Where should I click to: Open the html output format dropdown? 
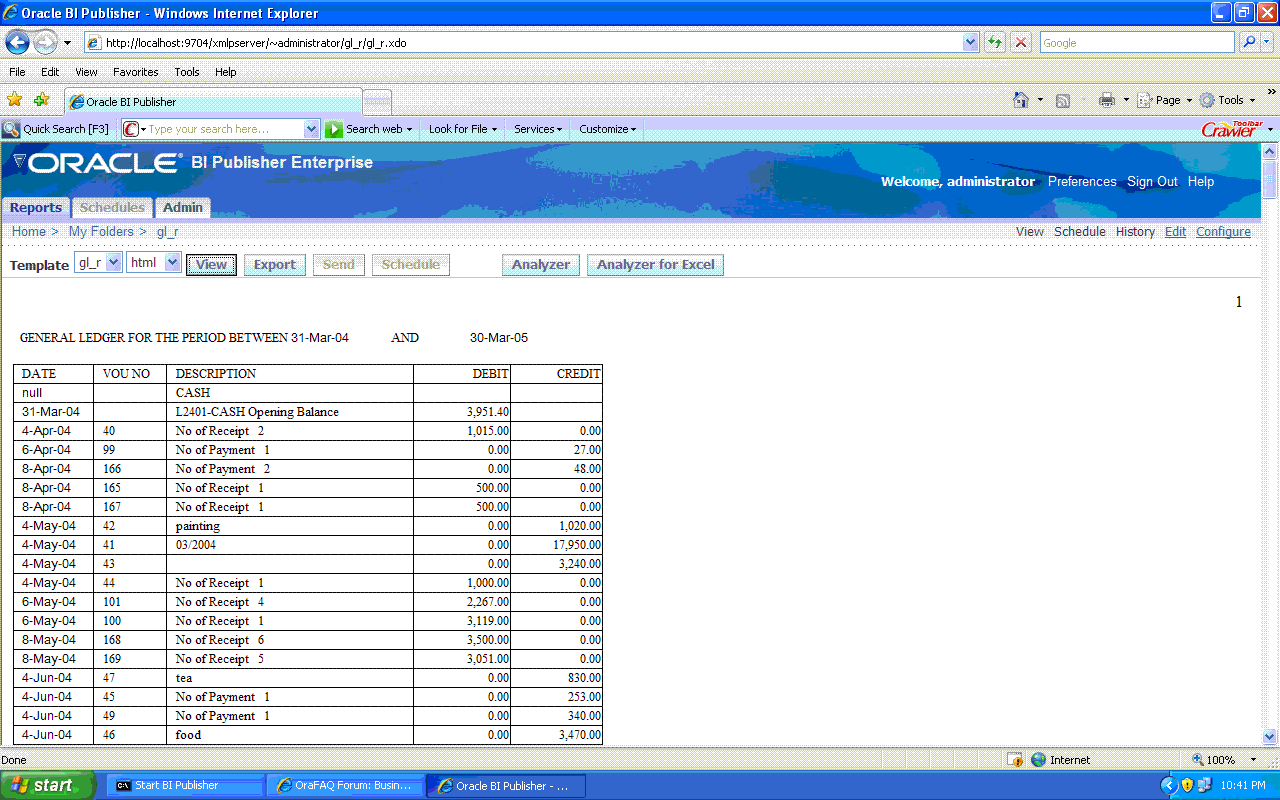tap(172, 263)
